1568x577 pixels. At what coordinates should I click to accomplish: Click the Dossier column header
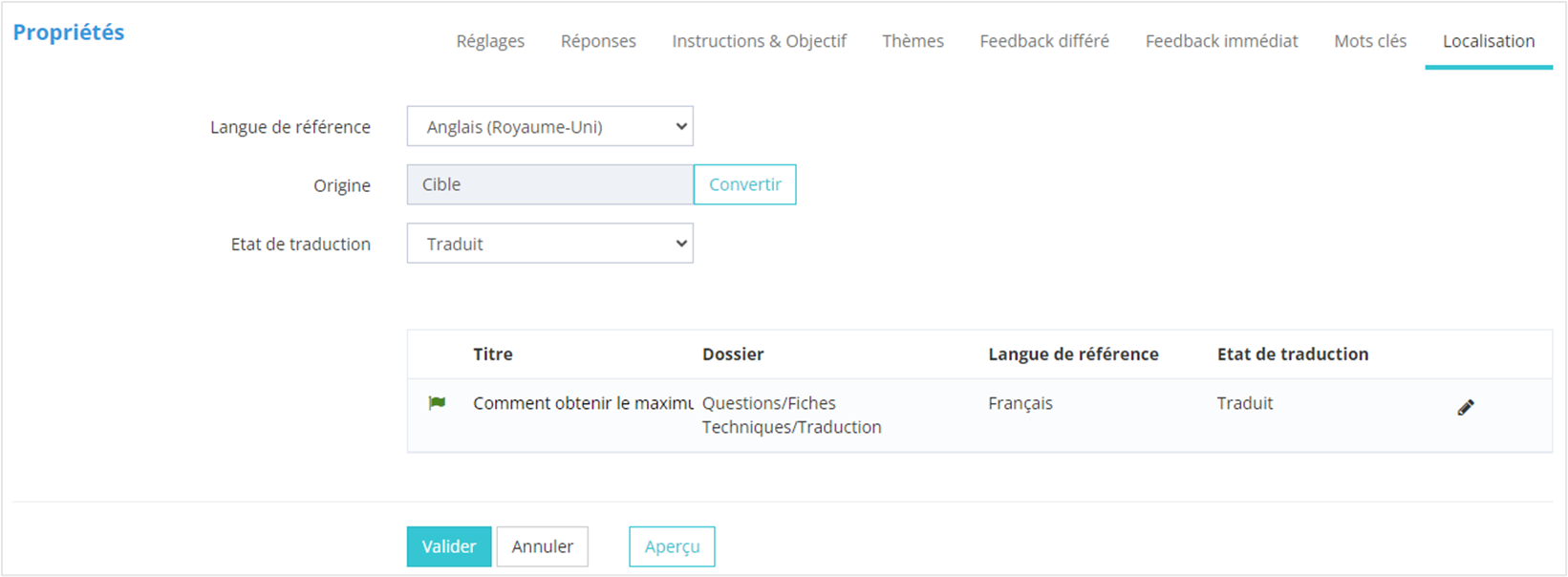coord(733,354)
